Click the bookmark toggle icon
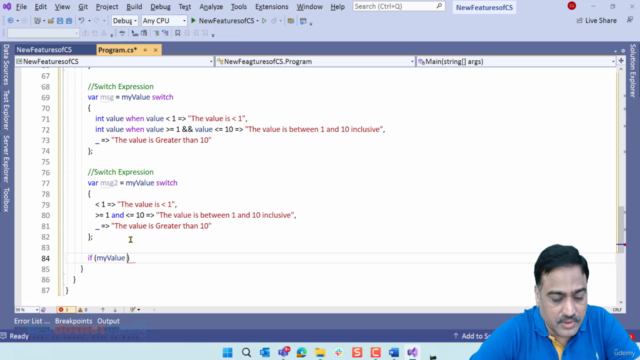This screenshot has width=640, height=360. click(x=178, y=33)
